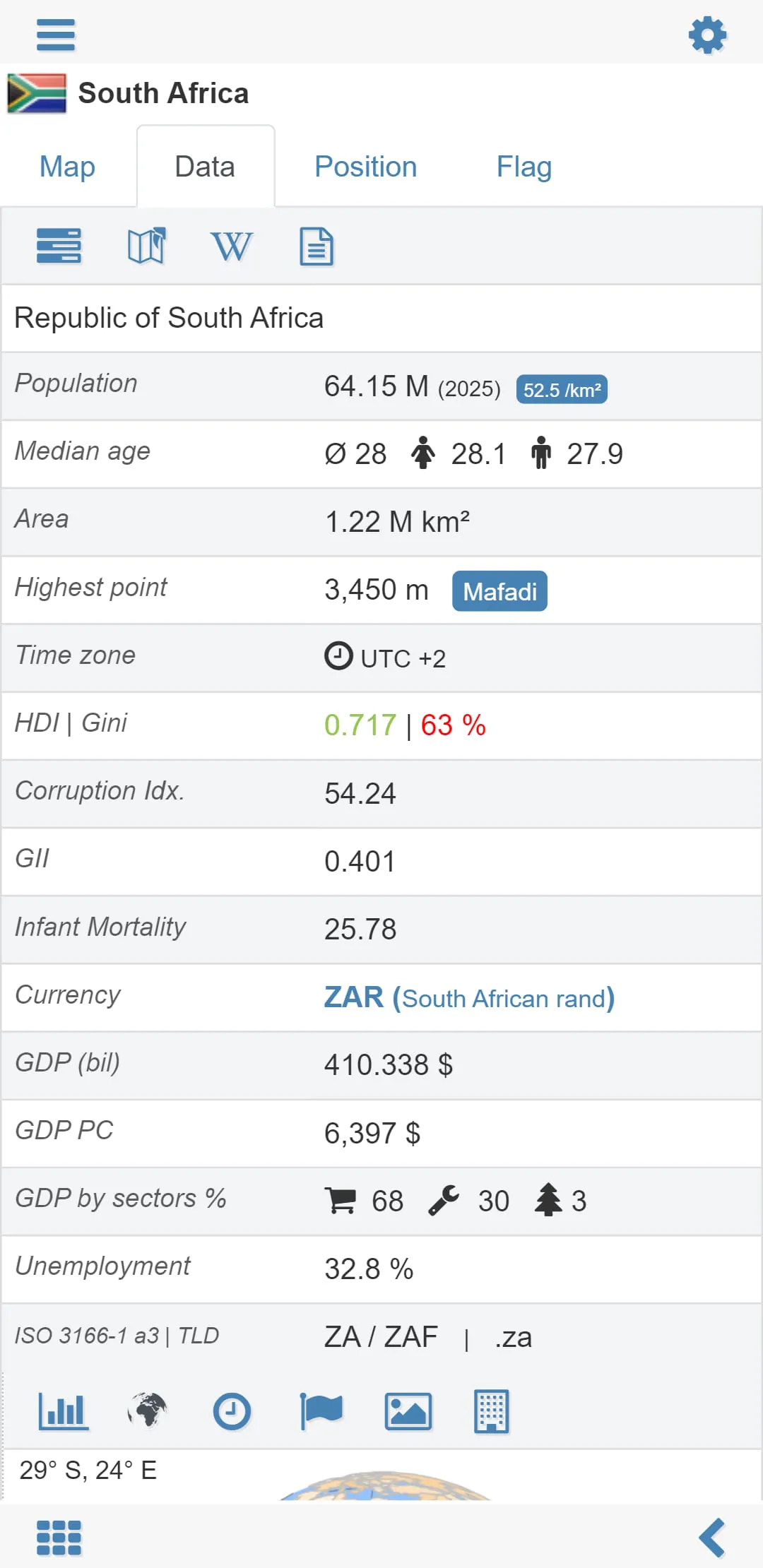Viewport: 763px width, 1568px height.
Task: Open the ZAR South African rand link
Action: coord(469,998)
